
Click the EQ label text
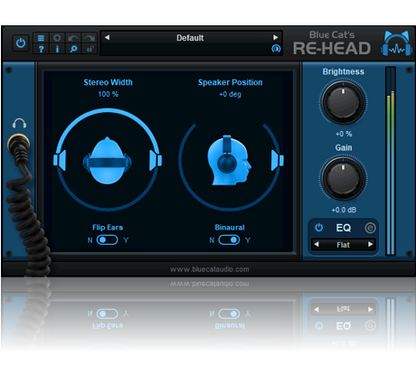(x=343, y=228)
